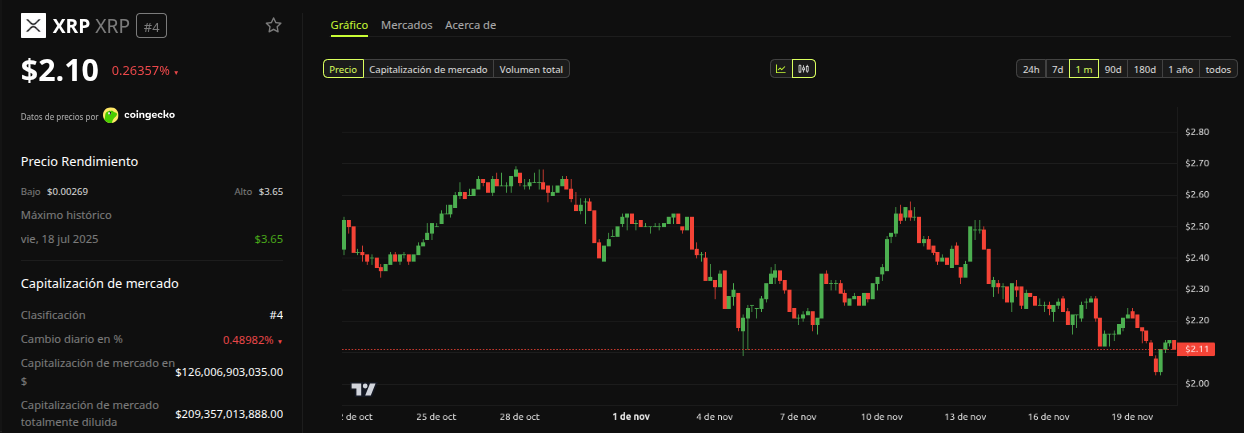Click the gray XRP ticker symbol
Screen dimensions: 1244x433
[x=112, y=27]
